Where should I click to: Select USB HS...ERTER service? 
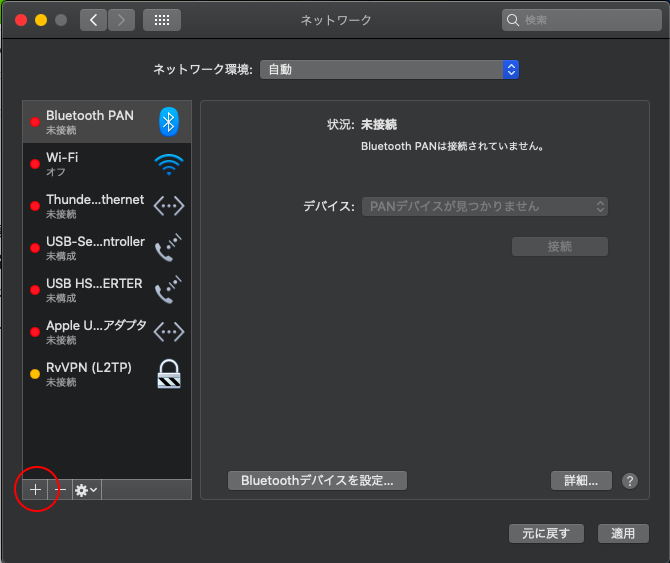coord(107,290)
